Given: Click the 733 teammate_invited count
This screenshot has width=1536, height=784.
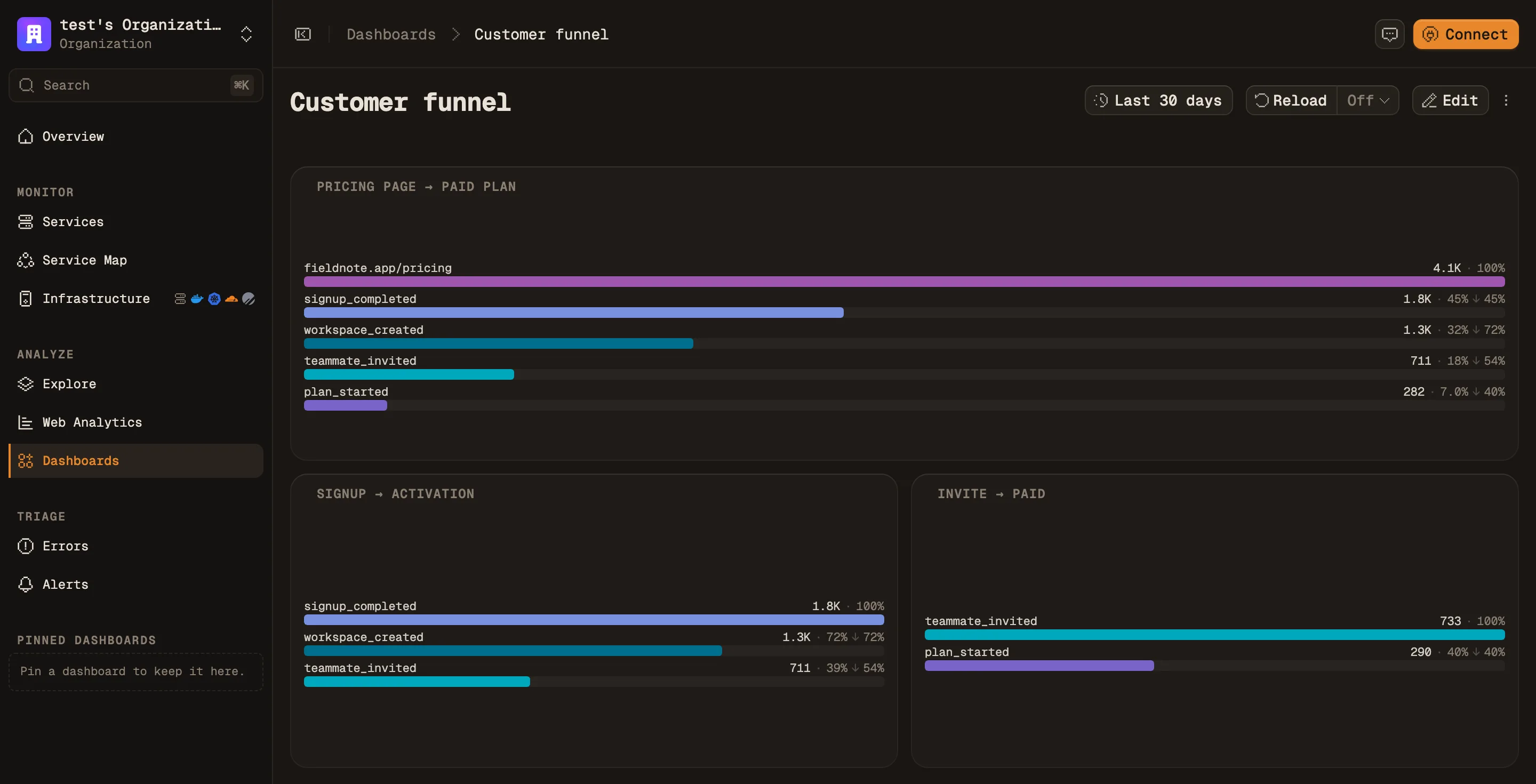Looking at the screenshot, I should pyautogui.click(x=1450, y=621).
